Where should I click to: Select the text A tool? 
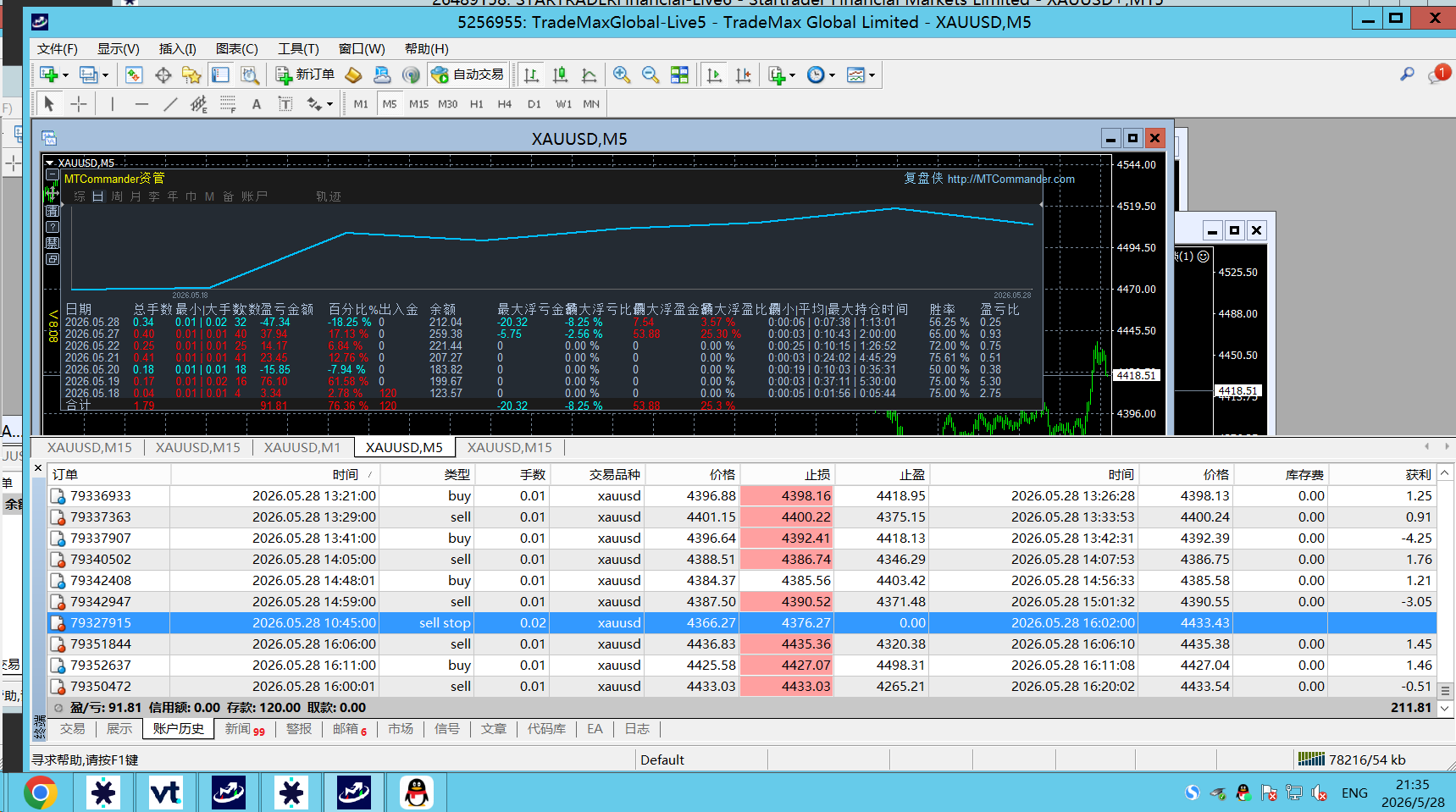pos(257,104)
